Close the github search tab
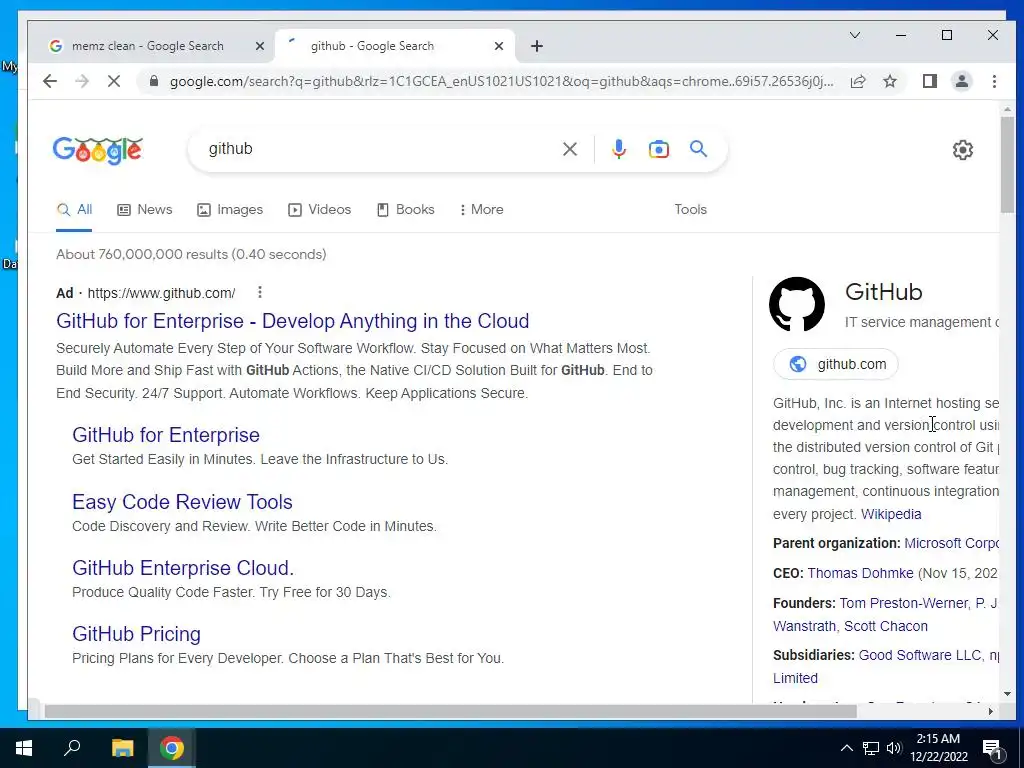1024x768 pixels. tap(499, 46)
